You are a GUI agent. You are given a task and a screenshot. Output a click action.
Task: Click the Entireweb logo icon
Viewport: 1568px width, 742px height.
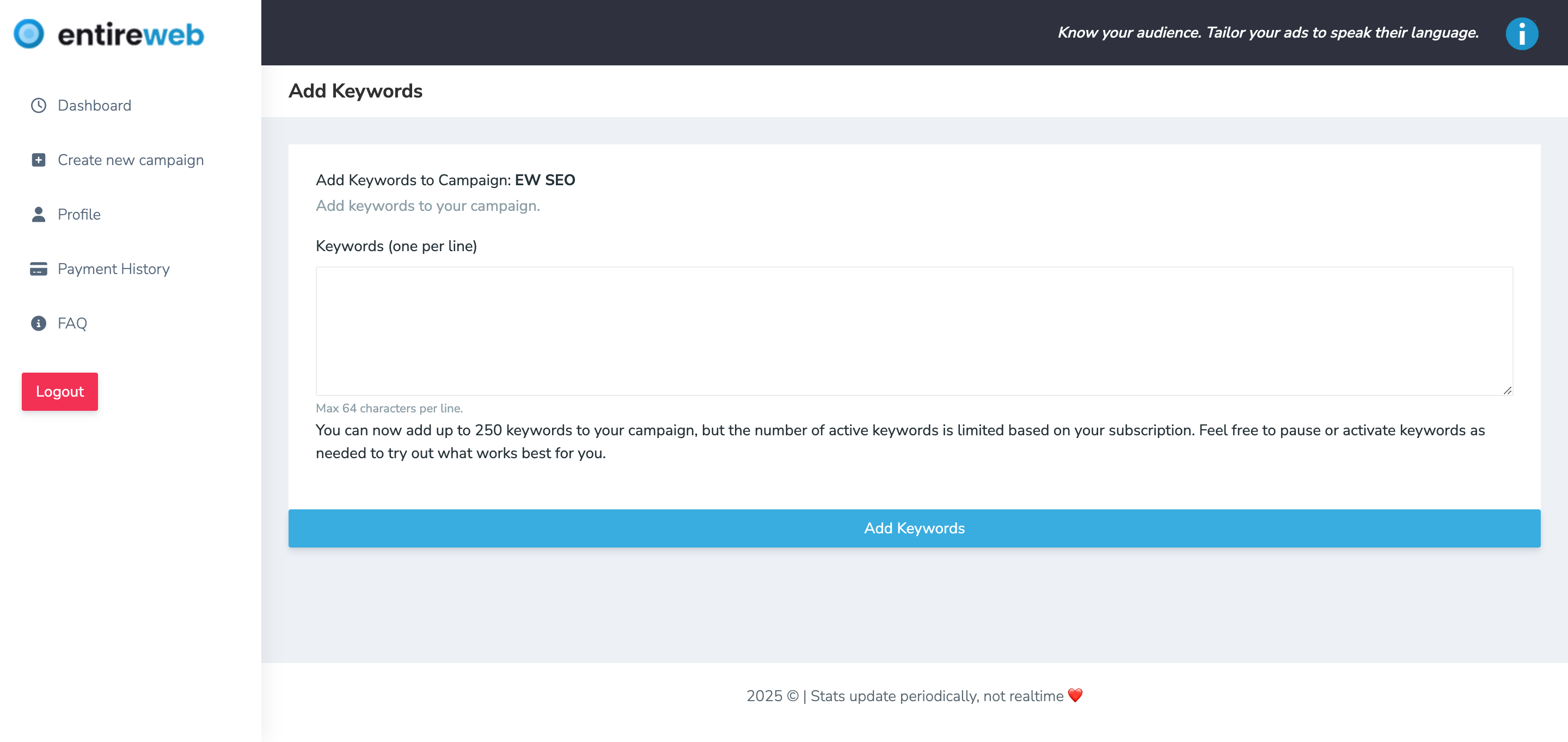[x=29, y=34]
